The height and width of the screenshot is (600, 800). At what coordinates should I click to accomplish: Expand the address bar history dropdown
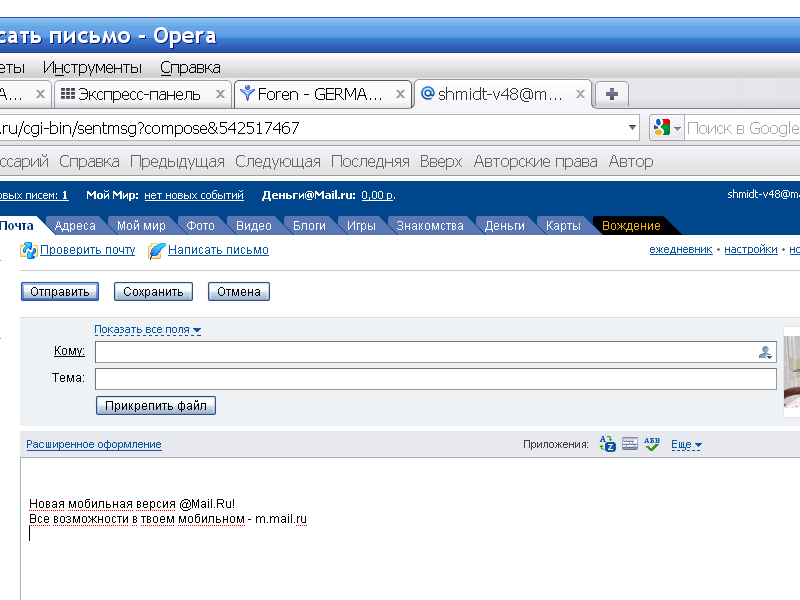[632, 128]
